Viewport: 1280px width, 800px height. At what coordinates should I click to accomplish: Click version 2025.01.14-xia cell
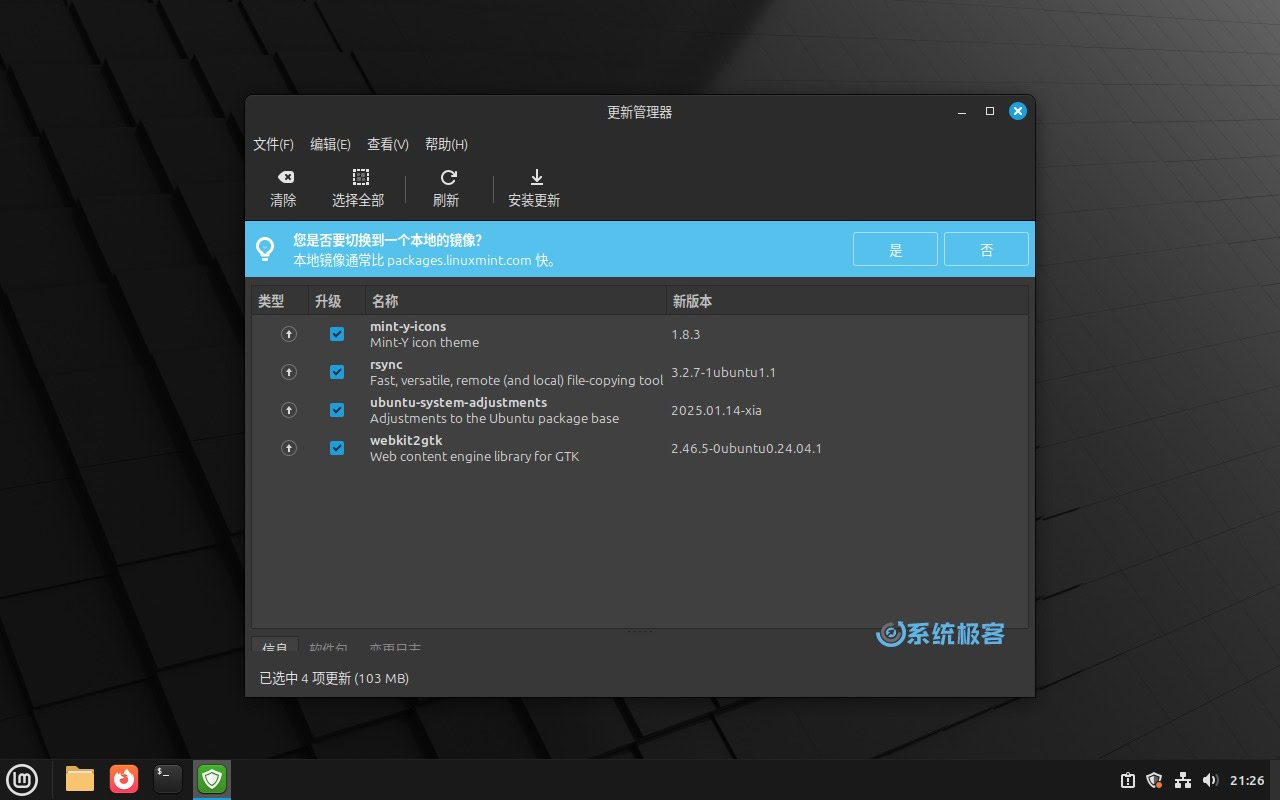pyautogui.click(x=716, y=410)
